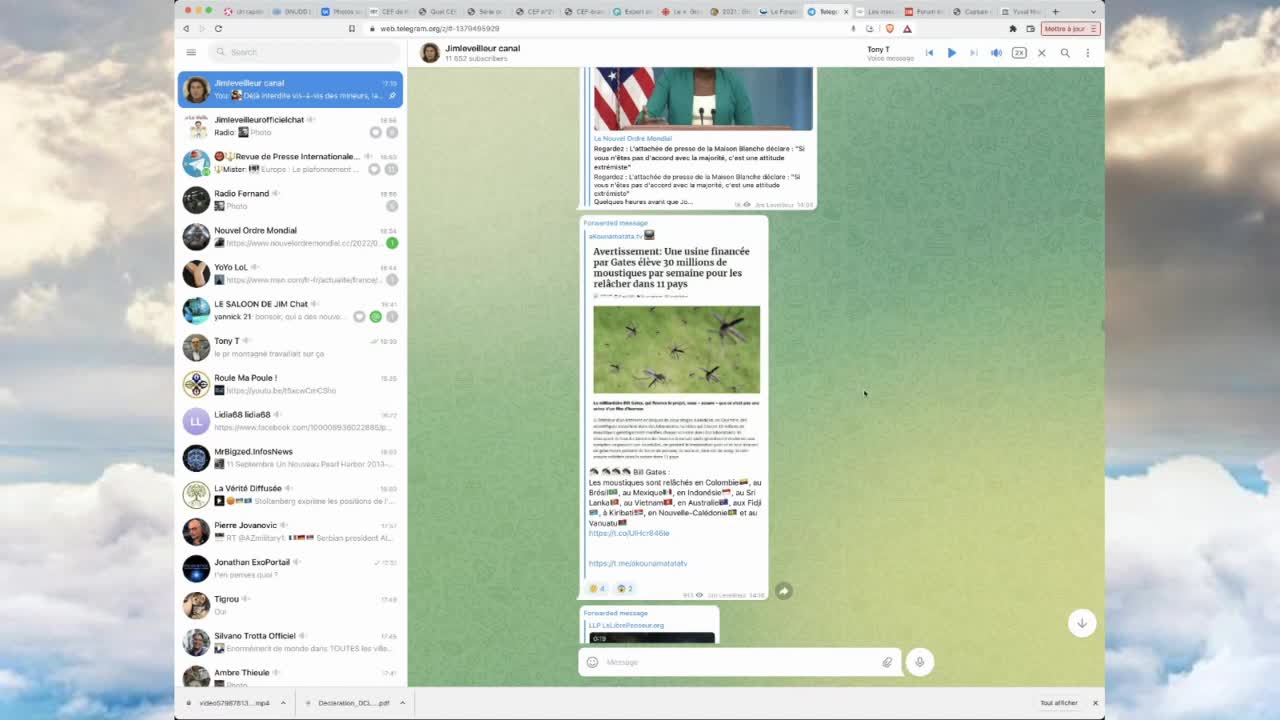
Task: Toggle 2X playback speed
Action: pyautogui.click(x=1019, y=53)
